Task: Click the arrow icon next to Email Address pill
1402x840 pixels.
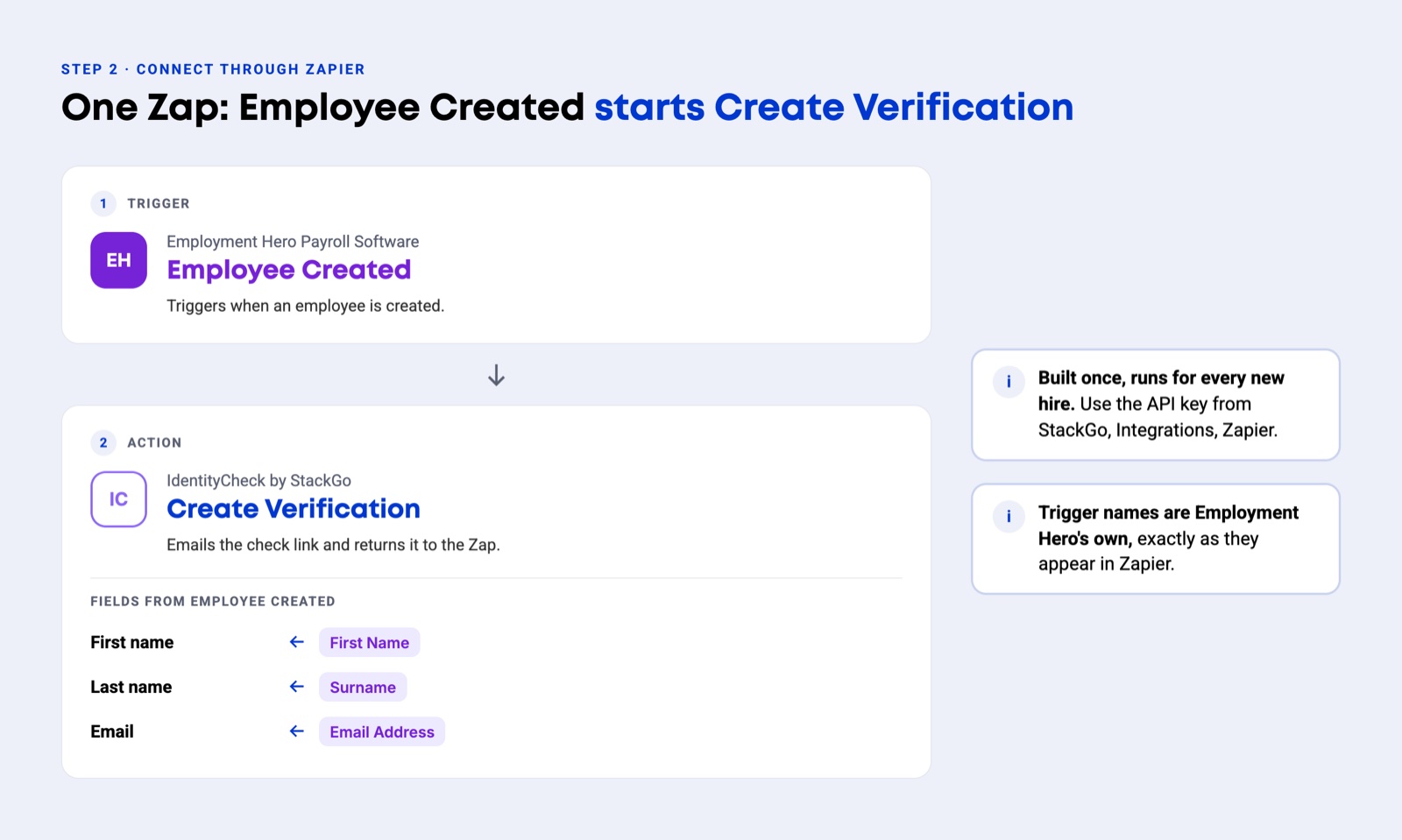Action: pyautogui.click(x=297, y=731)
